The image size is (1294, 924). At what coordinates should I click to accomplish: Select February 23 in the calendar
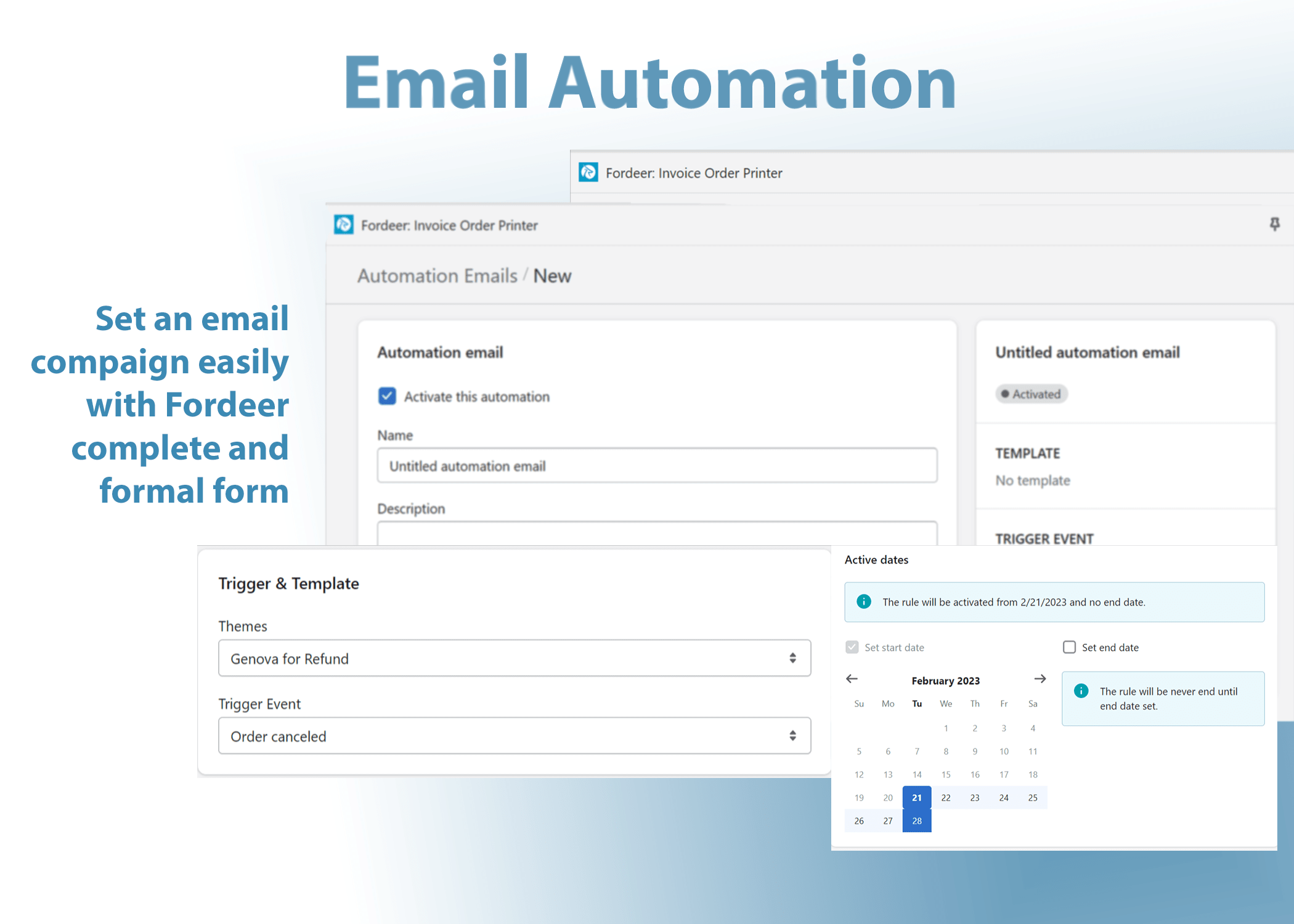(x=975, y=798)
